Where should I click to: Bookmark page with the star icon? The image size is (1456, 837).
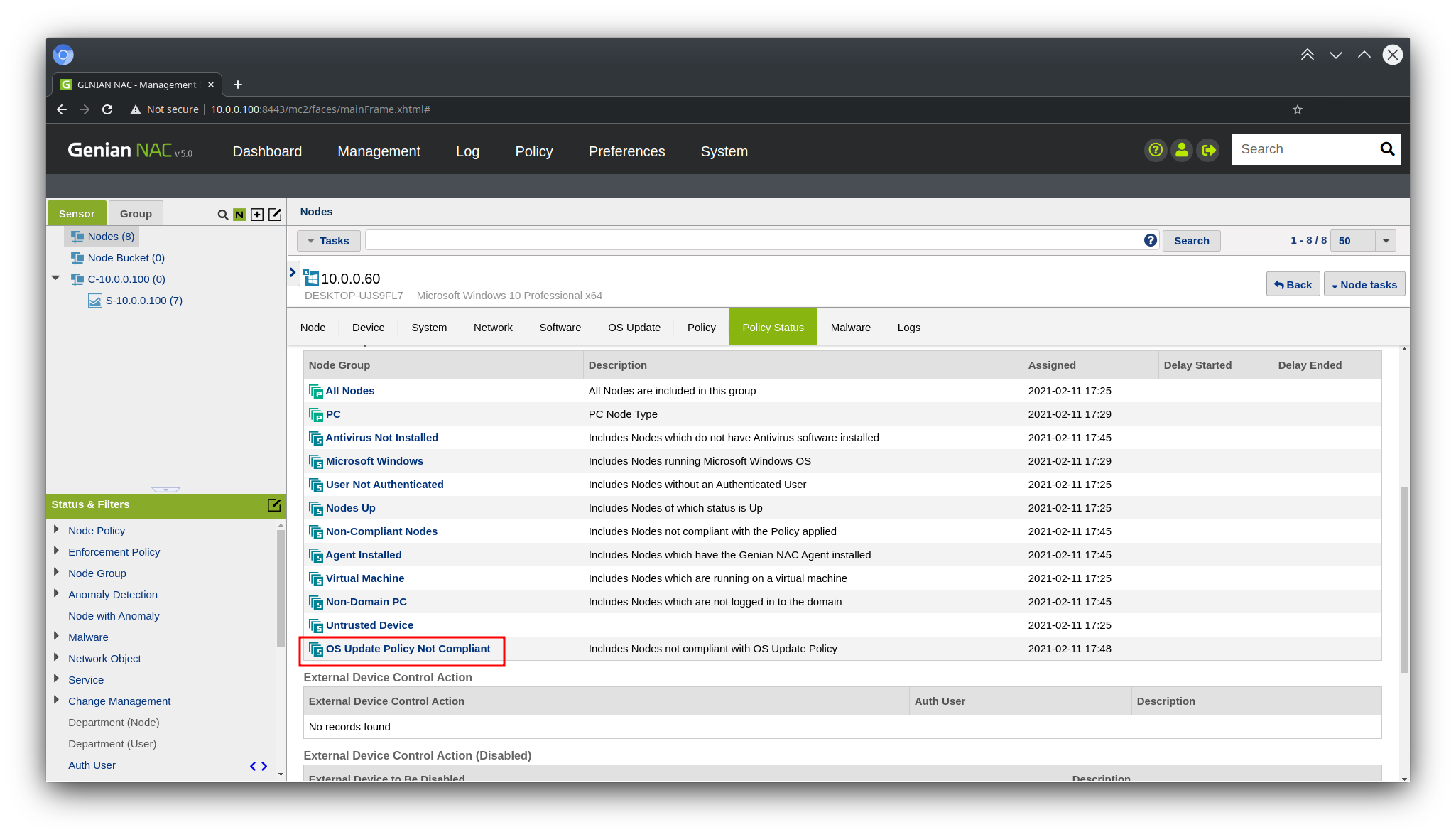click(1298, 109)
